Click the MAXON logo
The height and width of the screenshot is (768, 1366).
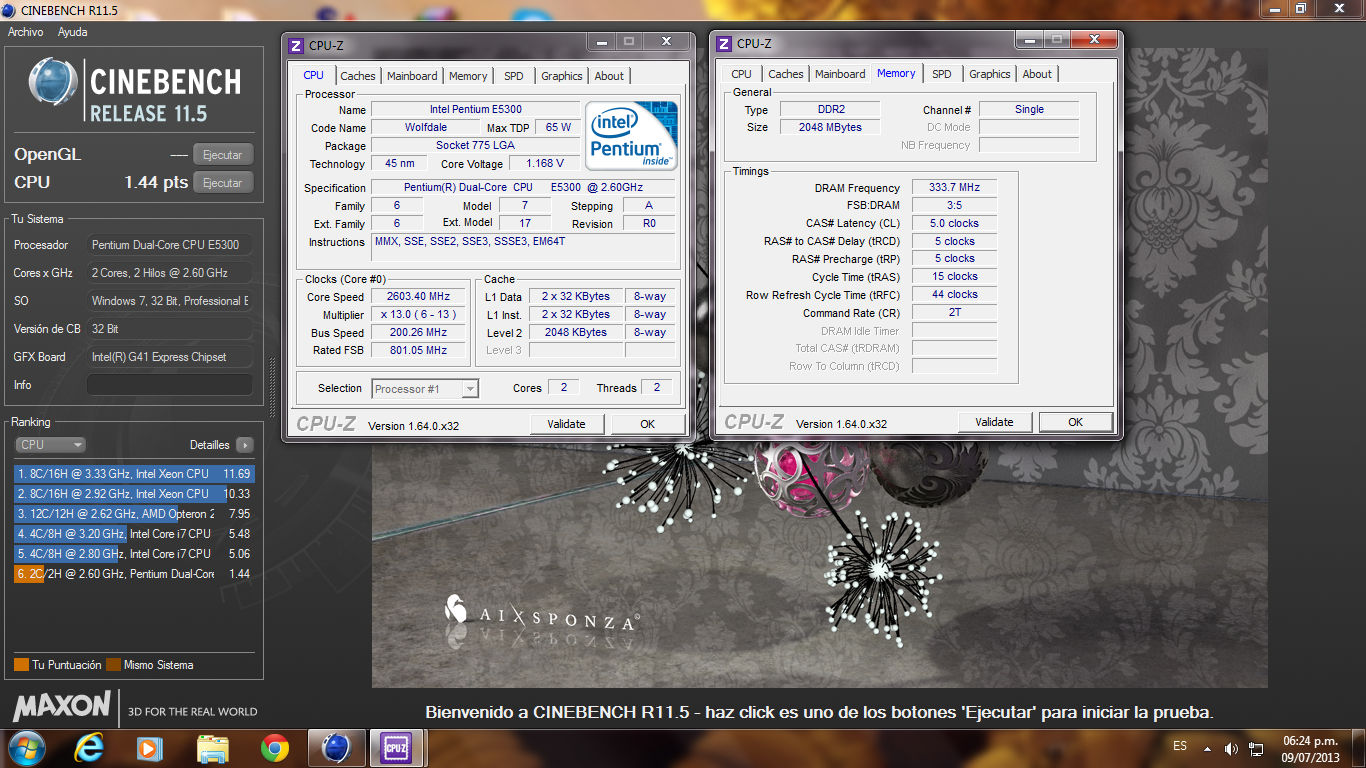(x=62, y=706)
